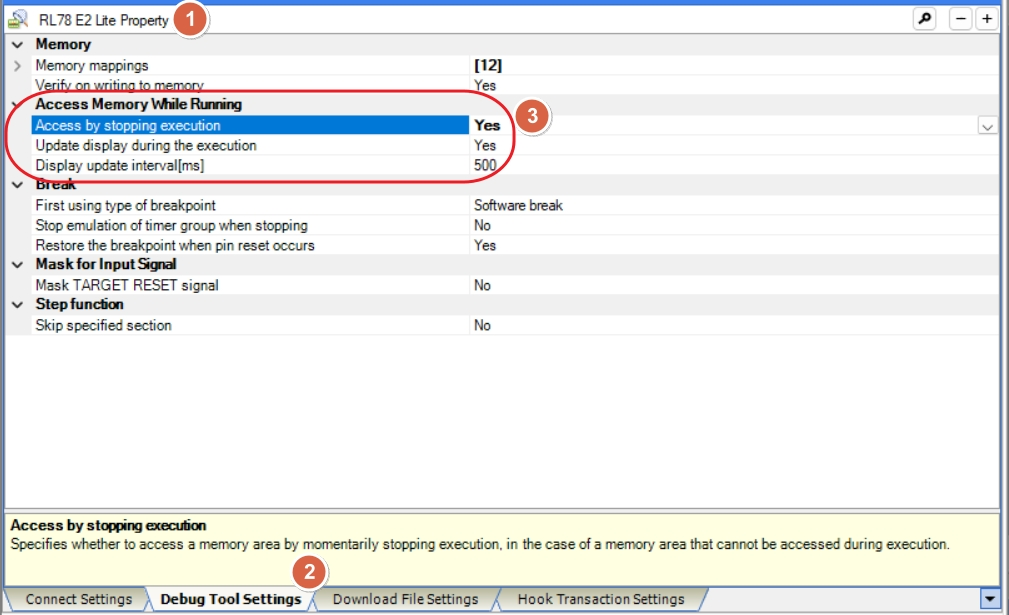Expand the Memory mappings row
This screenshot has width=1009, height=615.
(17, 66)
